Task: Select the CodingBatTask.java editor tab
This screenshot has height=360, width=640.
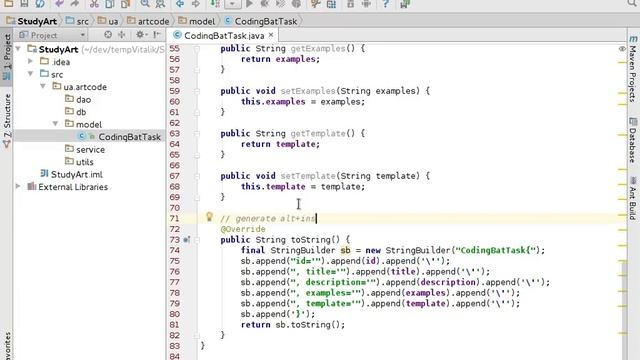Action: click(x=223, y=36)
